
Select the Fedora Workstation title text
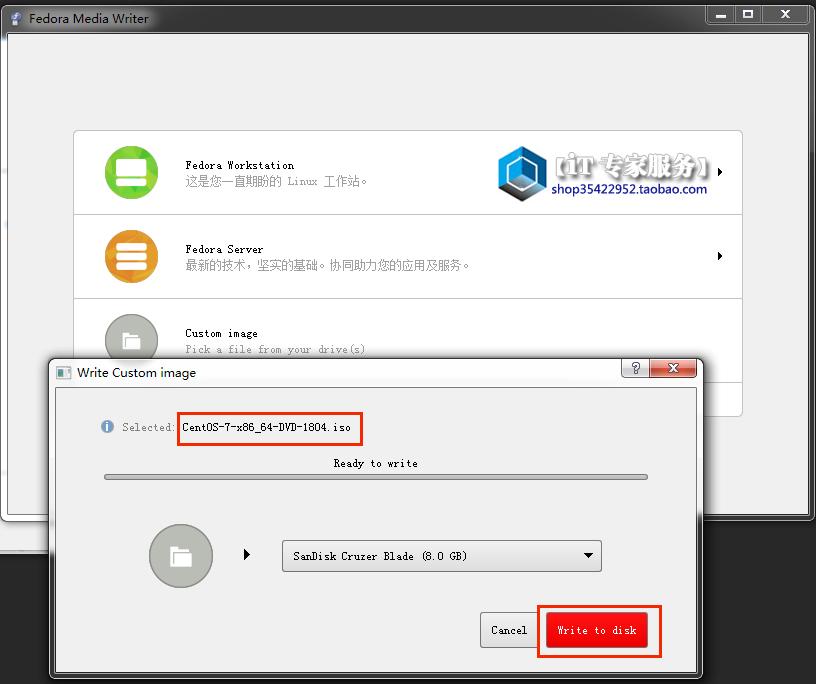239,165
